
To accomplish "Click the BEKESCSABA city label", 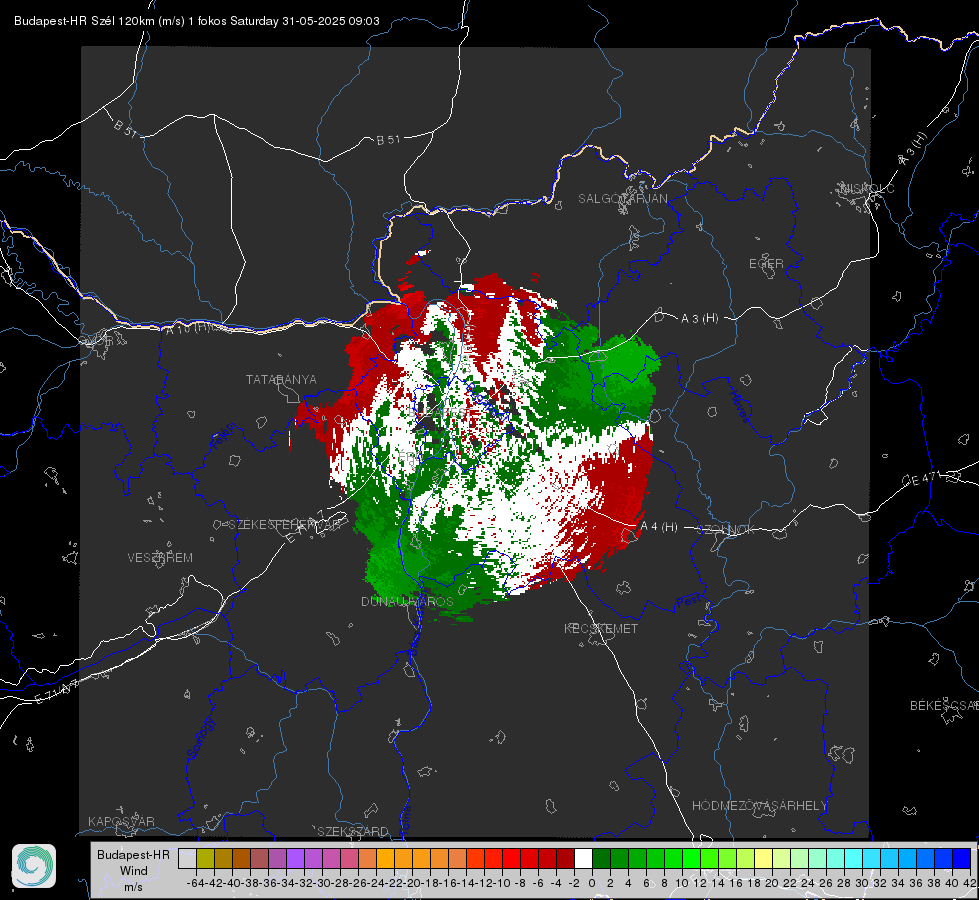I will point(944,706).
